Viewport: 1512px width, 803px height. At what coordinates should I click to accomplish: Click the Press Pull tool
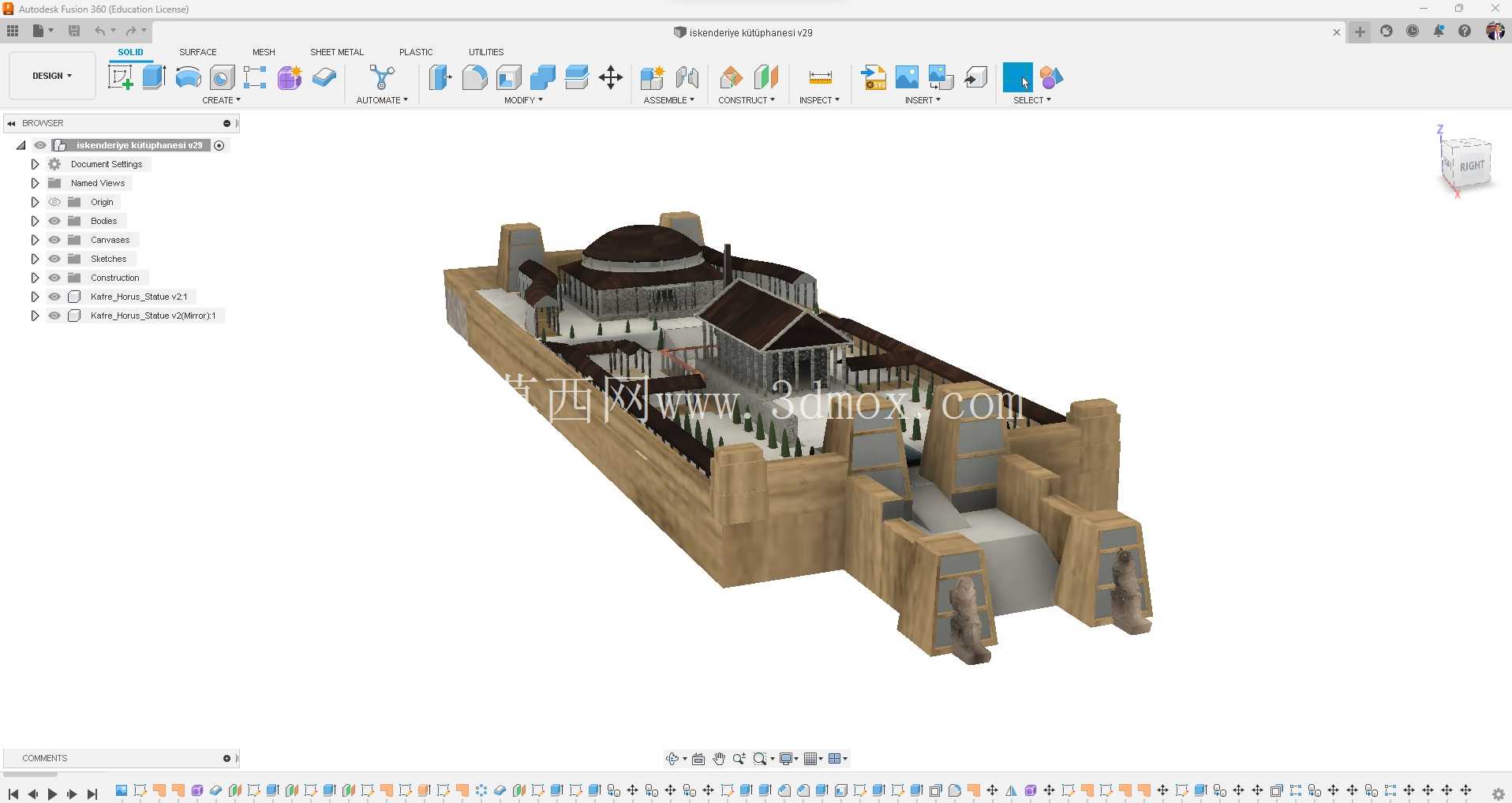tap(440, 77)
